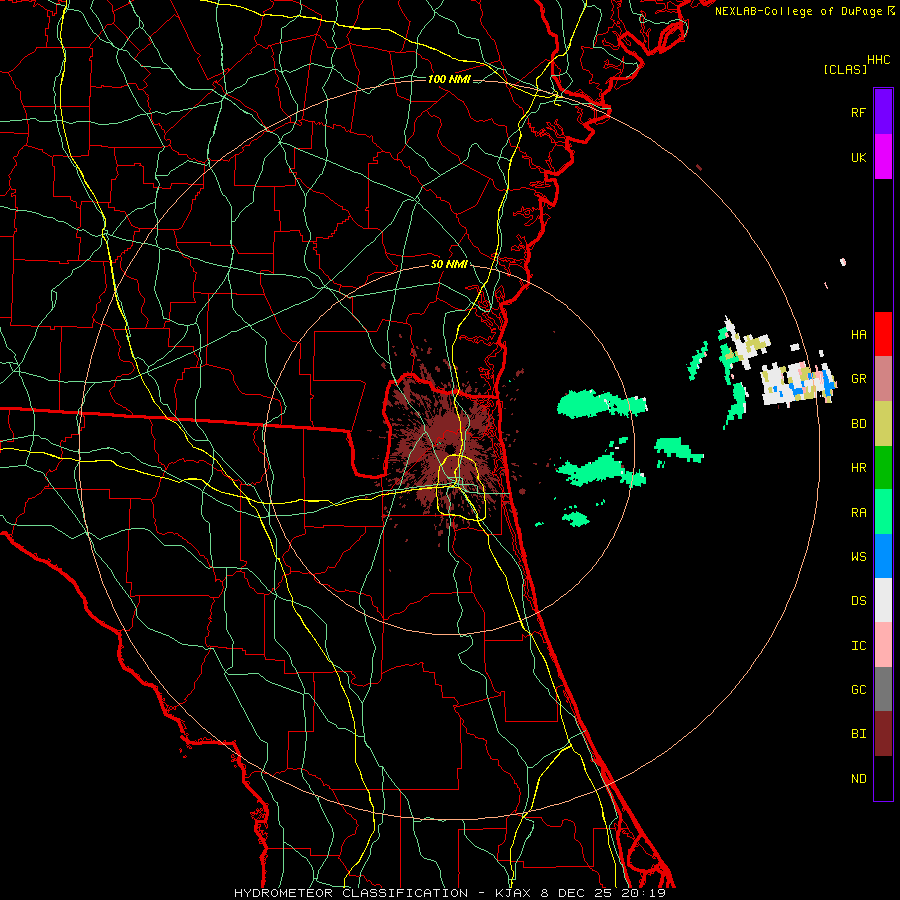This screenshot has height=900, width=900.
Task: Click the "GC" legend label
Action: (x=858, y=690)
